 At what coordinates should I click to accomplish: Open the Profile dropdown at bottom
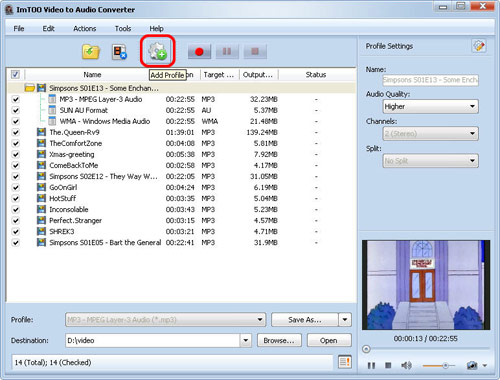click(x=165, y=320)
